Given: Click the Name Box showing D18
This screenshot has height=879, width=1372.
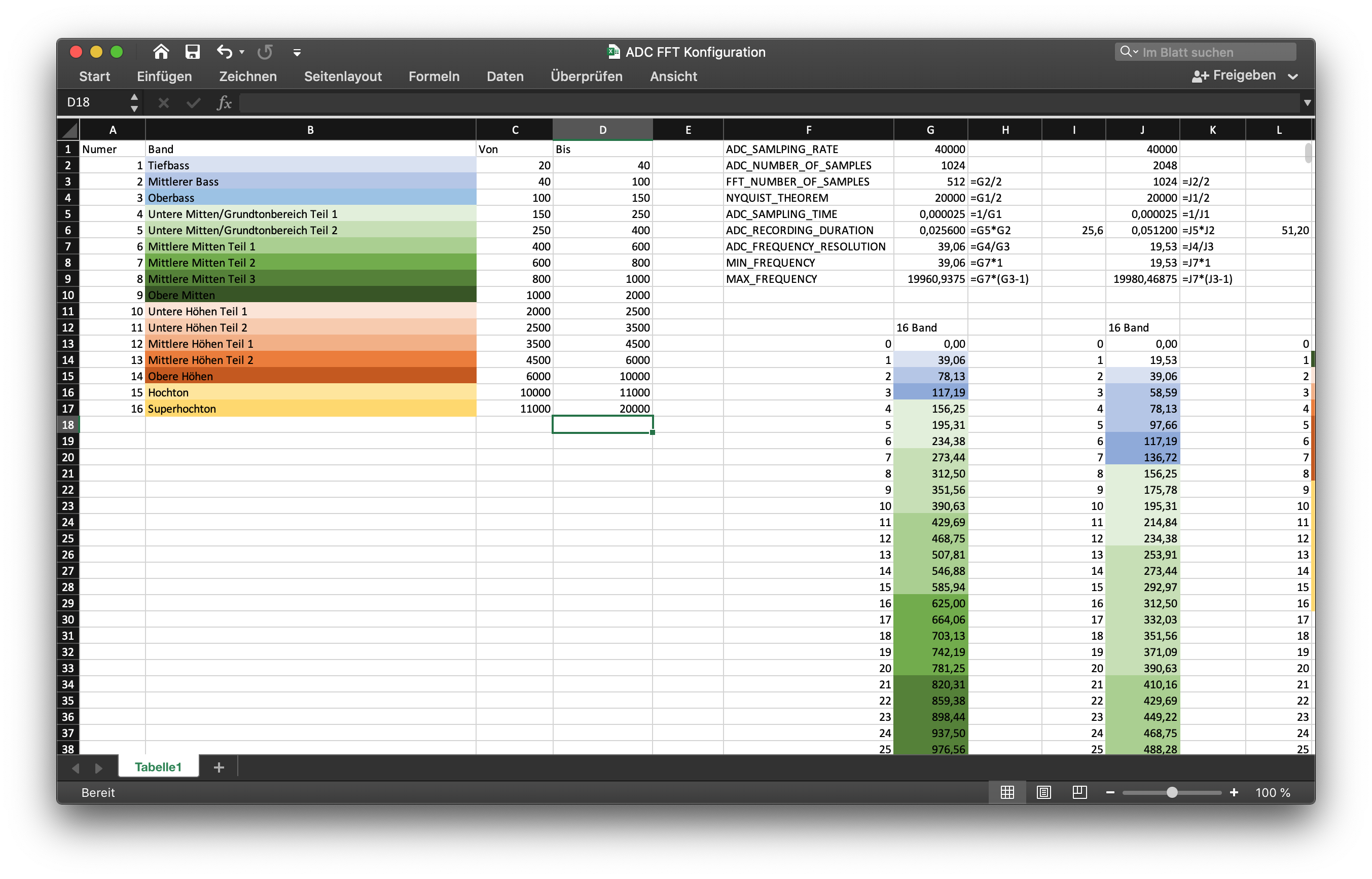Looking at the screenshot, I should (94, 102).
